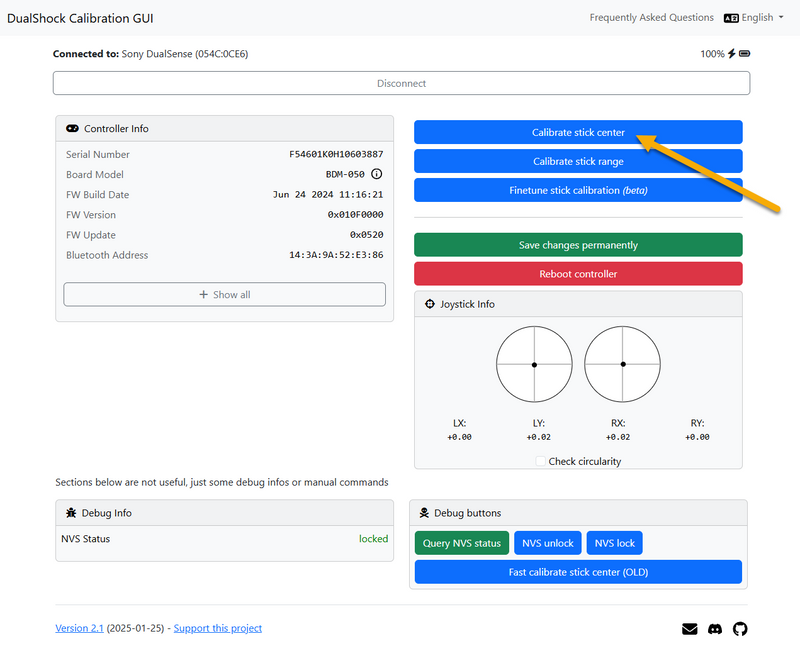Click the DualShock Calibration GUI title
800x646 pixels.
pos(80,19)
